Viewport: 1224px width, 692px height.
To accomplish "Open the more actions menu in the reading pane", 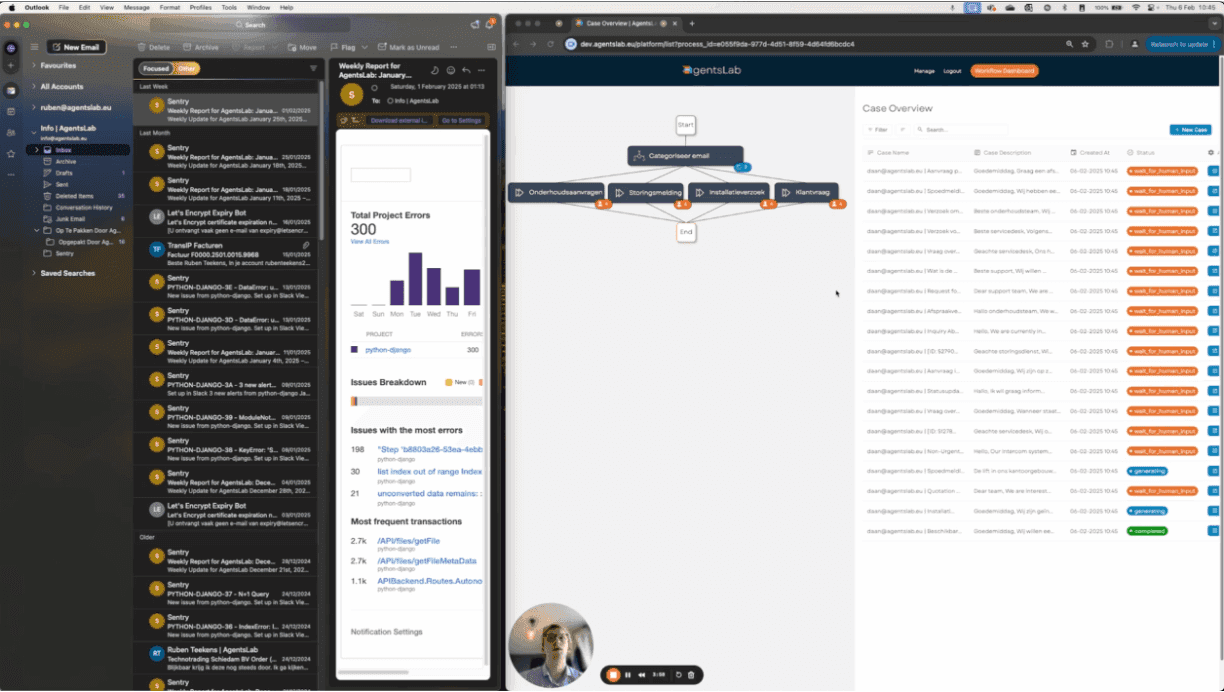I will click(483, 70).
